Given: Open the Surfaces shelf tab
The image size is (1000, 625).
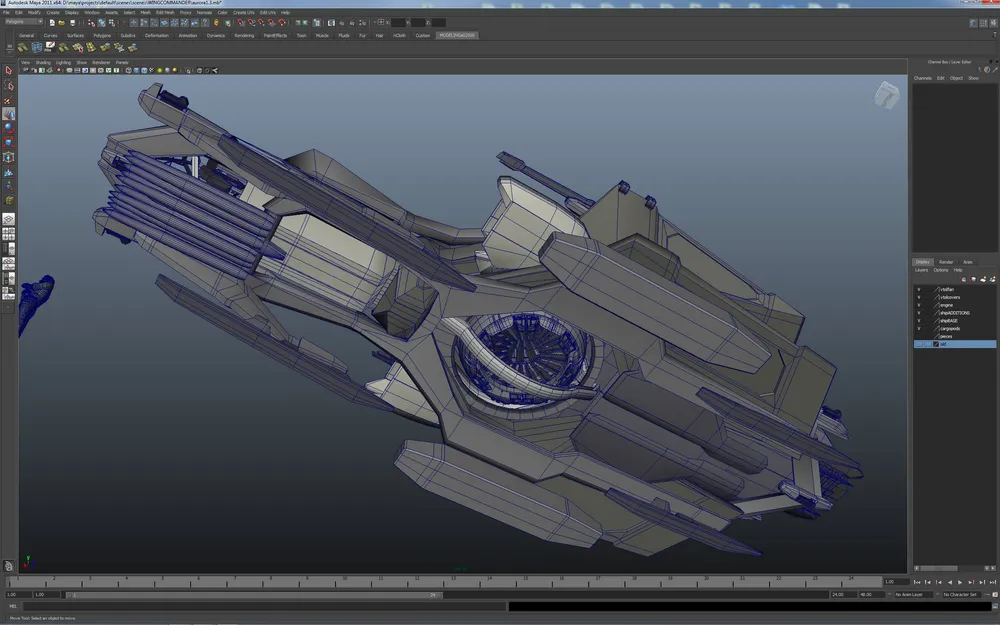Looking at the screenshot, I should (76, 35).
